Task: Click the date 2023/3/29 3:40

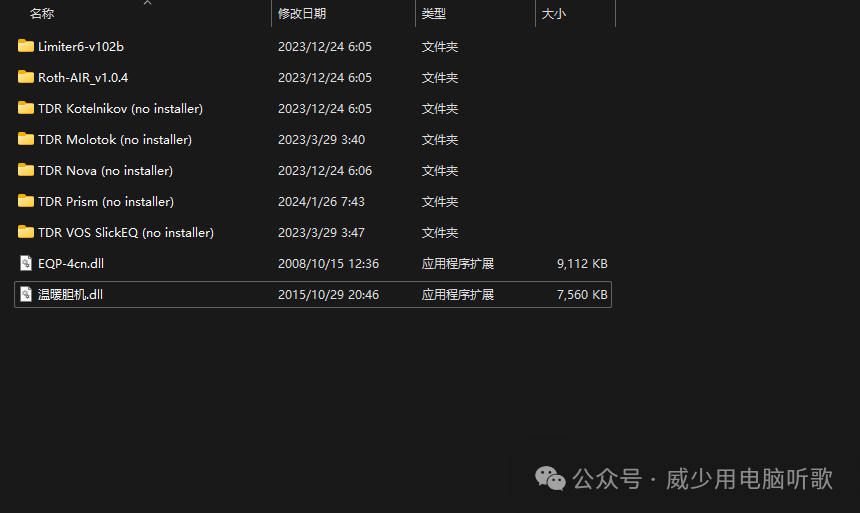Action: 321,140
